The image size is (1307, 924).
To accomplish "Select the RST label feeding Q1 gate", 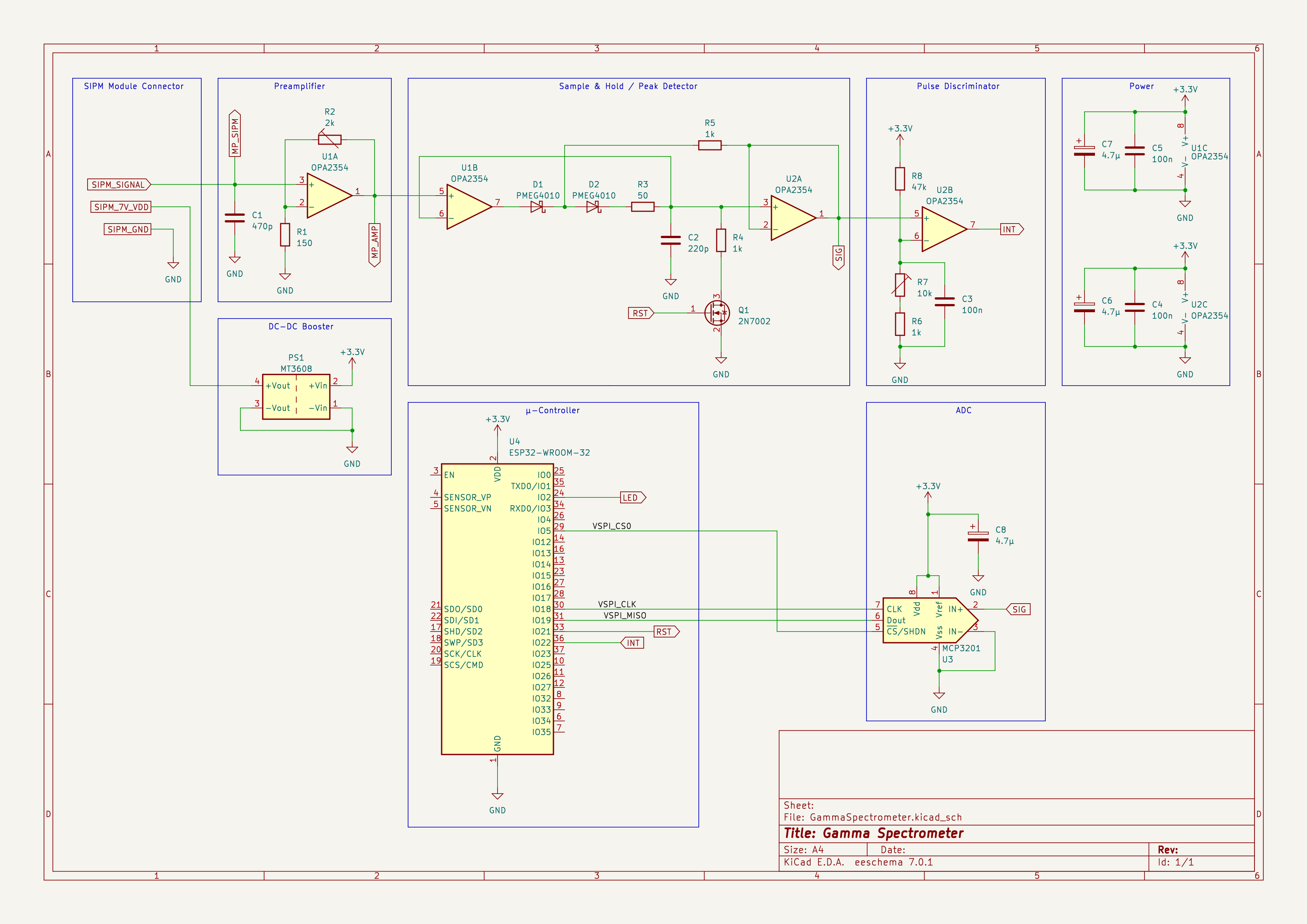I will click(641, 313).
